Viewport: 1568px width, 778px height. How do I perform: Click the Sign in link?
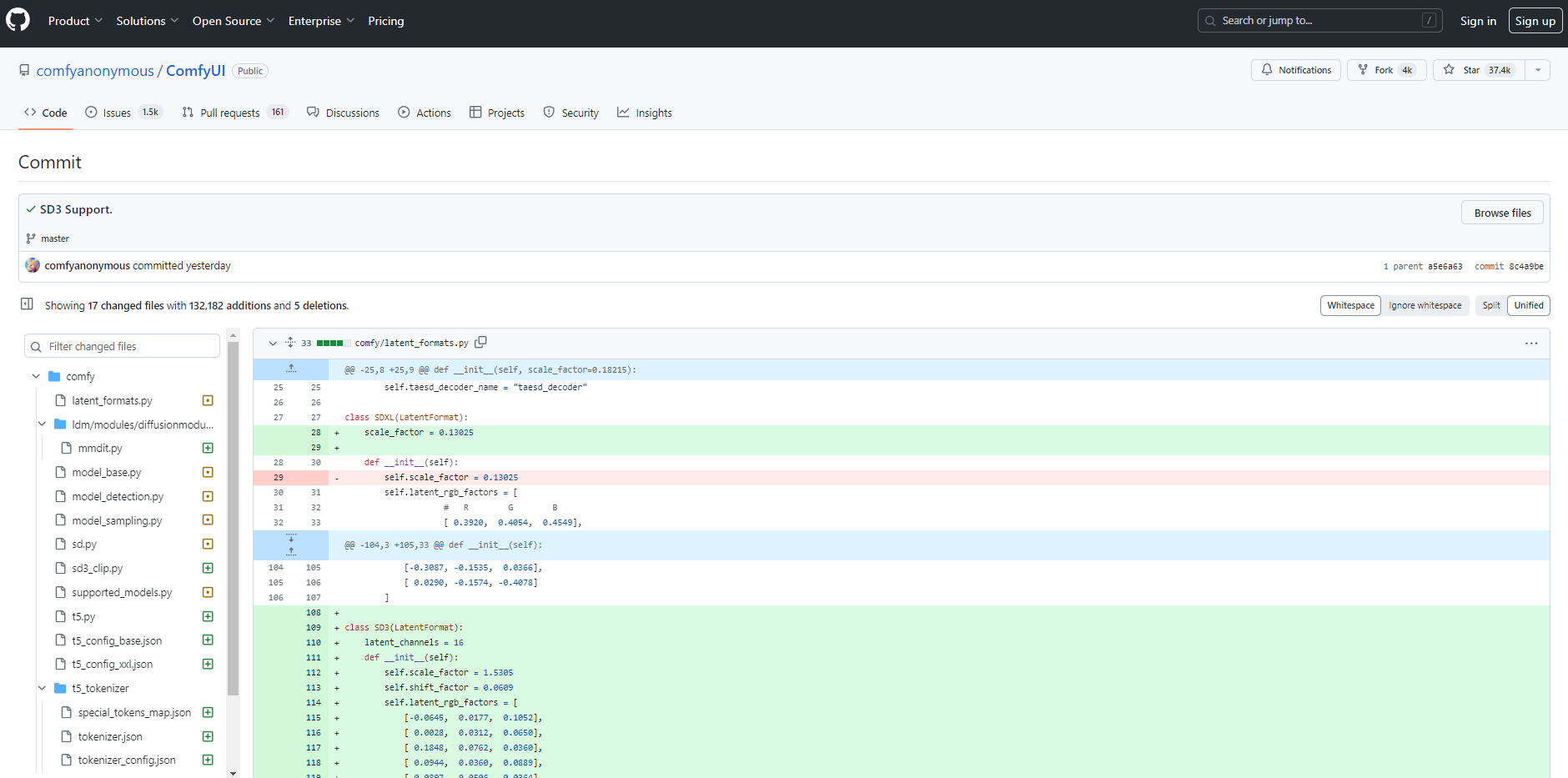(1478, 21)
